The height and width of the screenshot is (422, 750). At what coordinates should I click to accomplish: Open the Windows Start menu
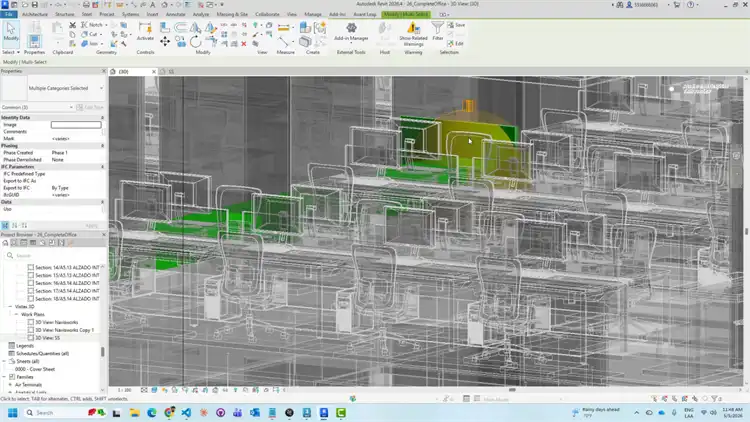[x=13, y=412]
